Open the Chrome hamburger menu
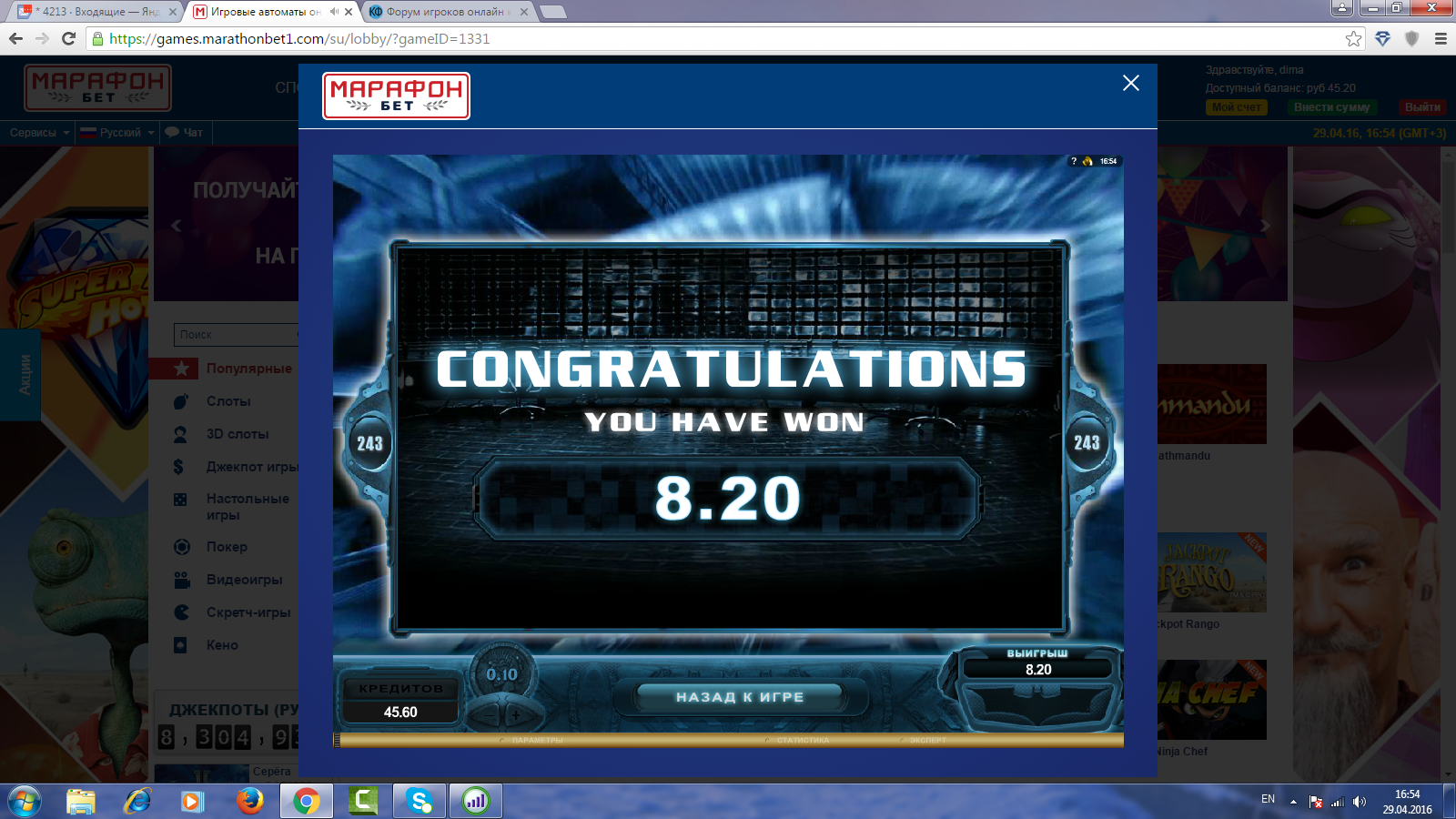1456x819 pixels. (x=1441, y=38)
